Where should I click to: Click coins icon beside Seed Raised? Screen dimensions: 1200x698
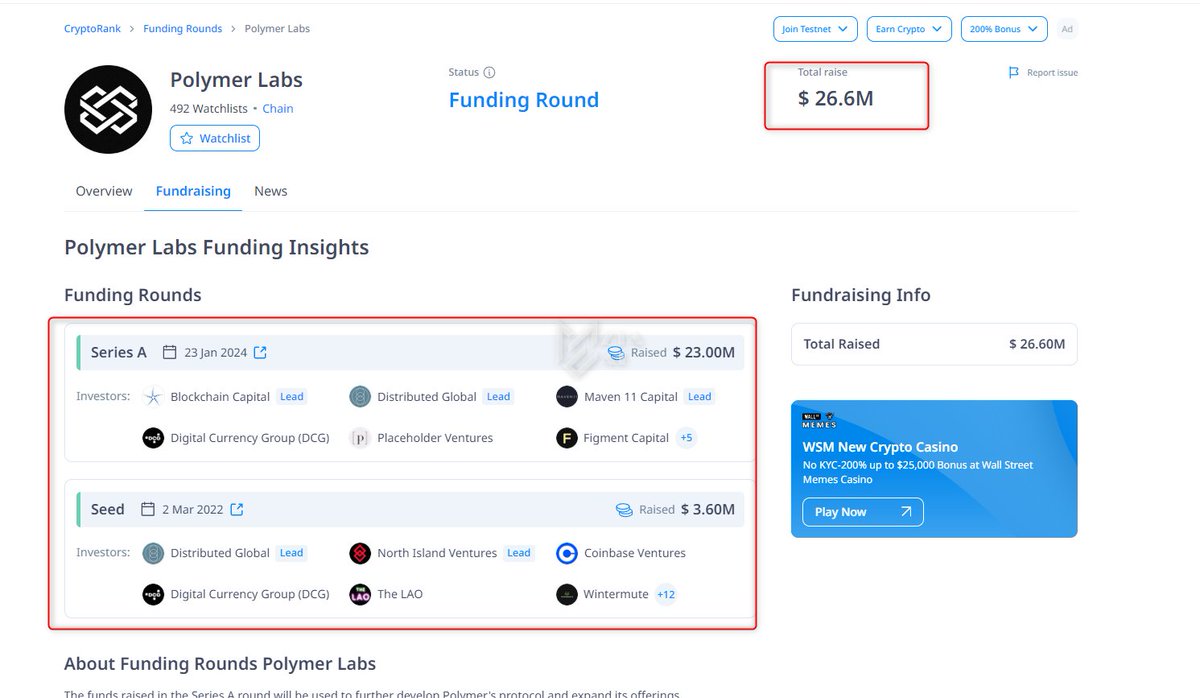[x=624, y=510]
